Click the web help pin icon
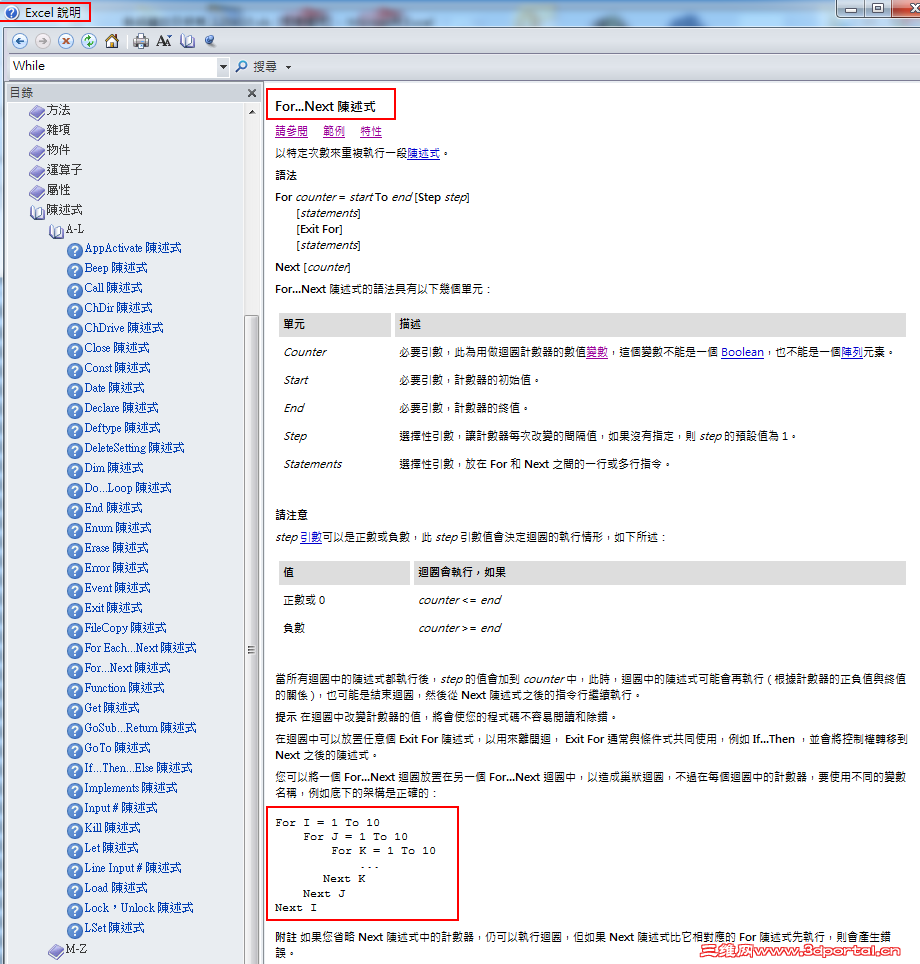Viewport: 920px width, 964px height. point(211,41)
